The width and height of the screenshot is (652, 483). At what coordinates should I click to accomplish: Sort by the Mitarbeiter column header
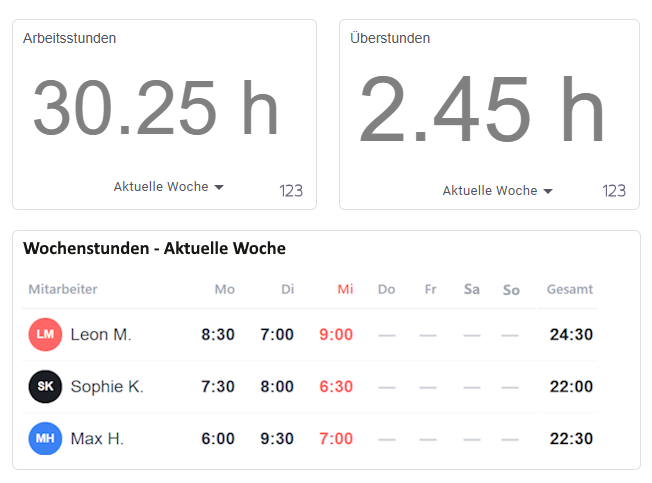click(x=63, y=289)
